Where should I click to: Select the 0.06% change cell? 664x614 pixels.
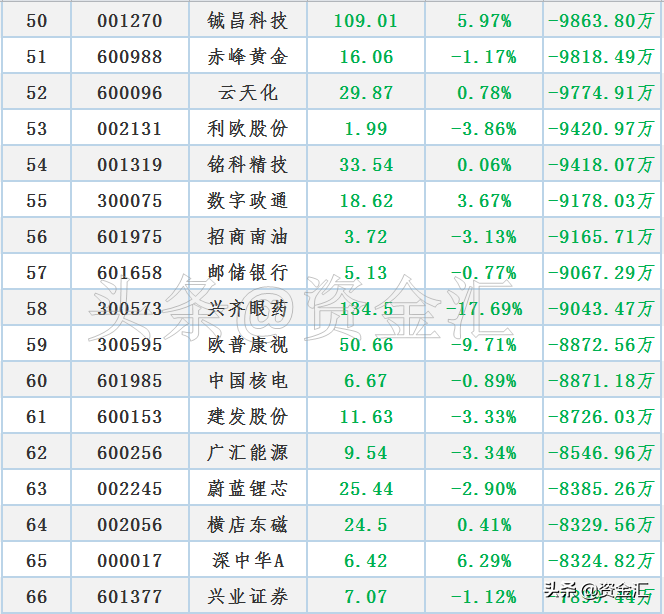tap(484, 165)
